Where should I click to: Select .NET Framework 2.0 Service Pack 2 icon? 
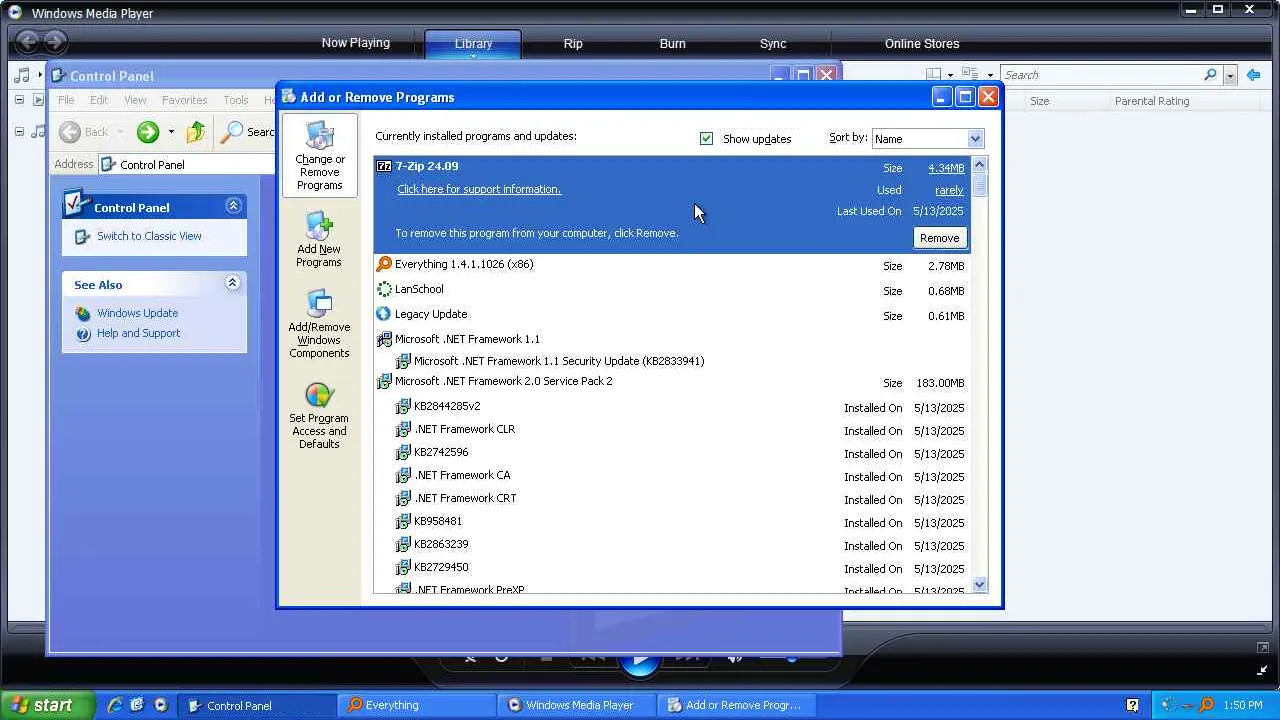384,381
